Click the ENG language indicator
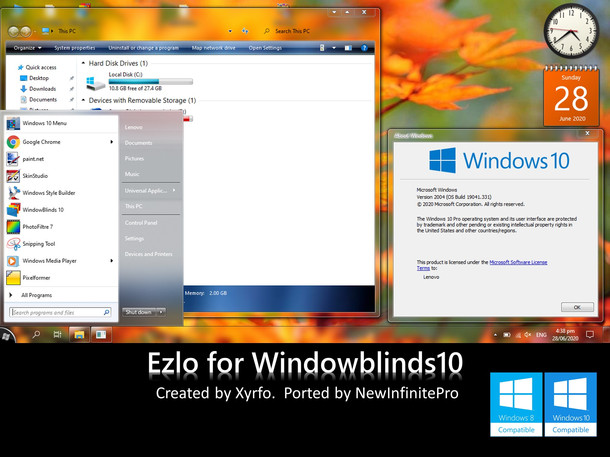Image resolution: width=610 pixels, height=457 pixels. tap(541, 335)
